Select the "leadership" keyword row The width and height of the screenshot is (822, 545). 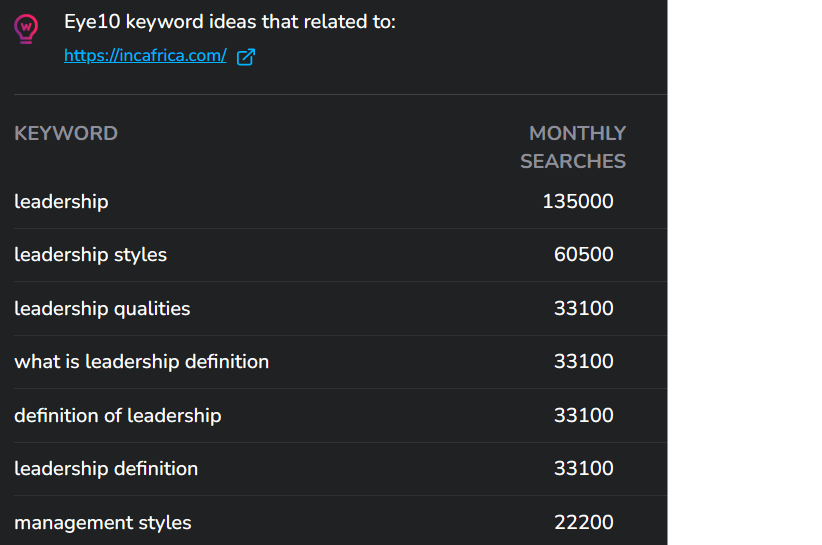coord(61,202)
